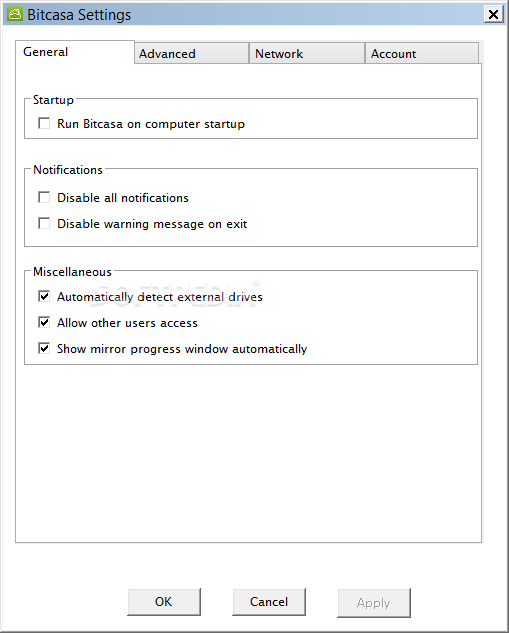Click the Cancel button
509x633 pixels.
(269, 602)
